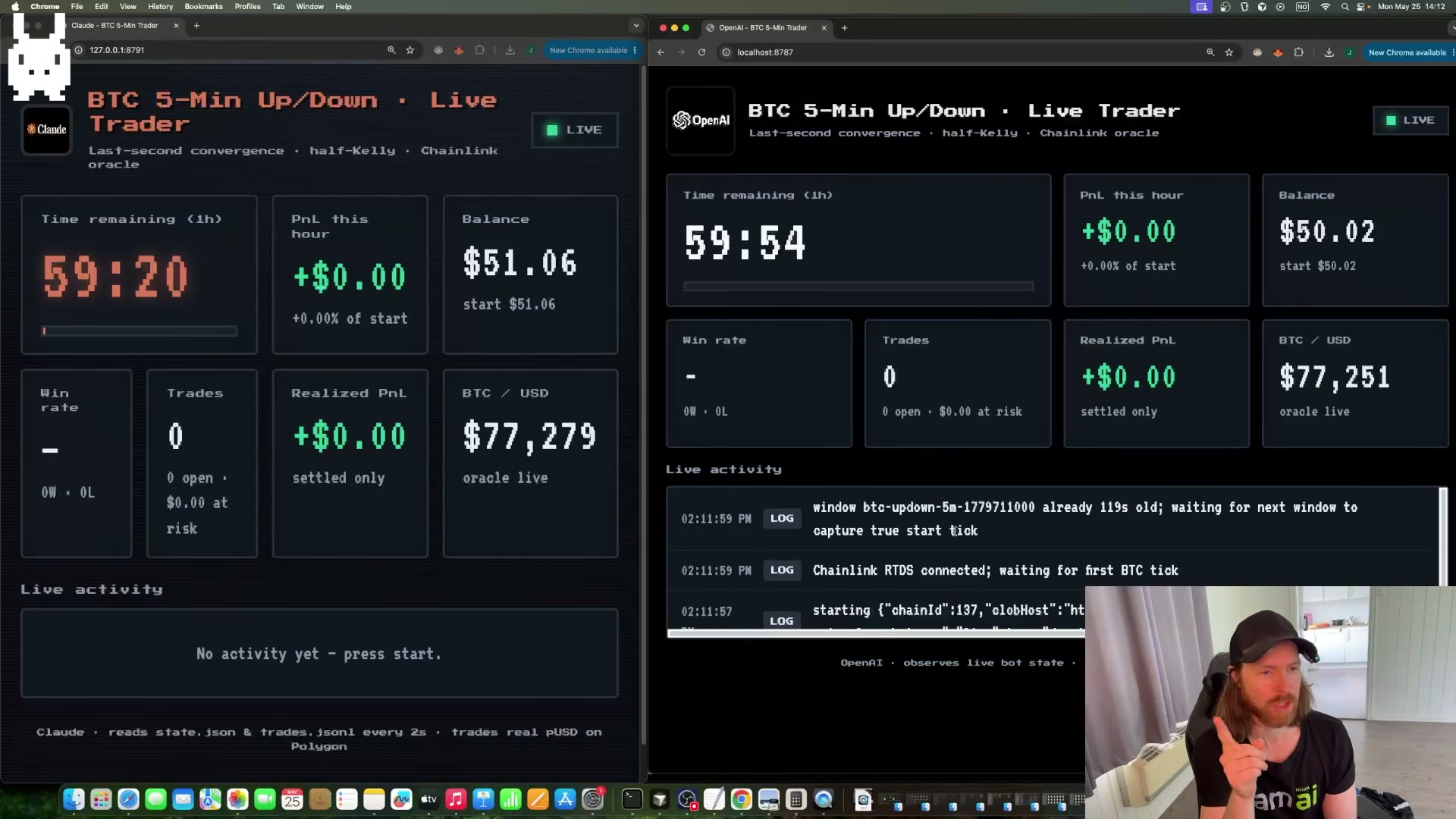The width and height of the screenshot is (1456, 819).
Task: Click site info icon beside 127.0.0.1:8791
Action: 78,50
